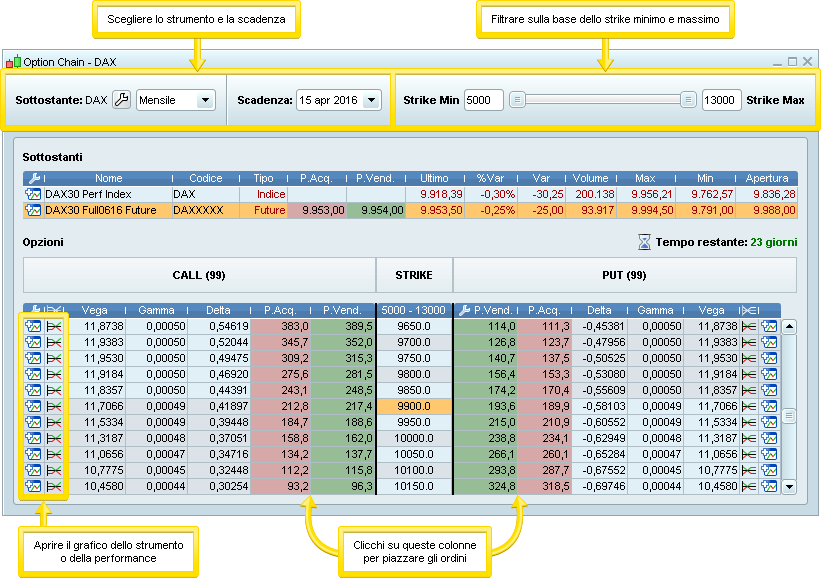This screenshot has width=821, height=578.
Task: Open call chart icon for strike 10100.0
Action: (x=33, y=470)
